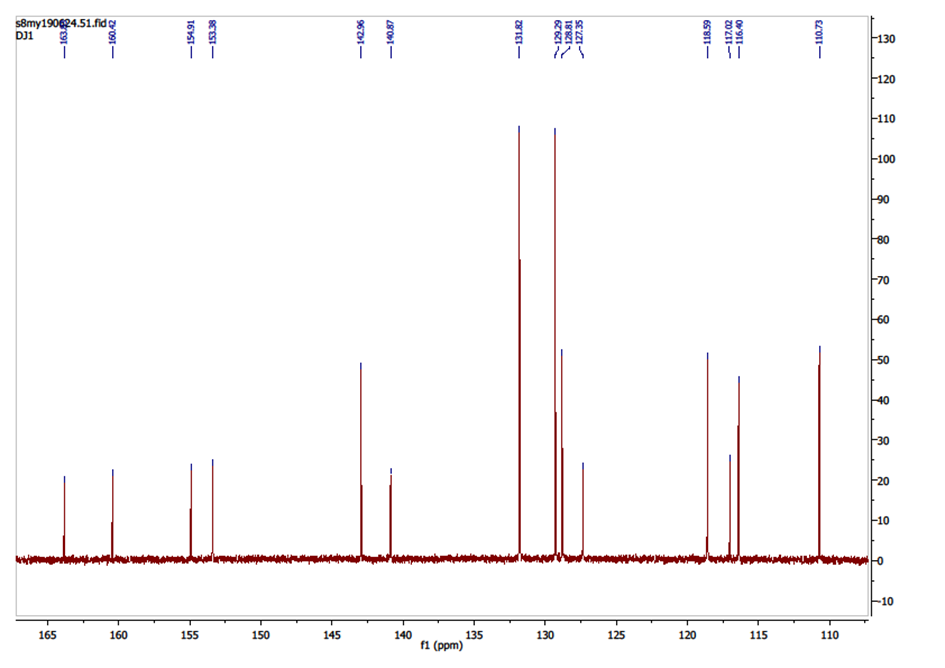Select the 160.42 peak label
This screenshot has height=668, width=945.
(112, 35)
